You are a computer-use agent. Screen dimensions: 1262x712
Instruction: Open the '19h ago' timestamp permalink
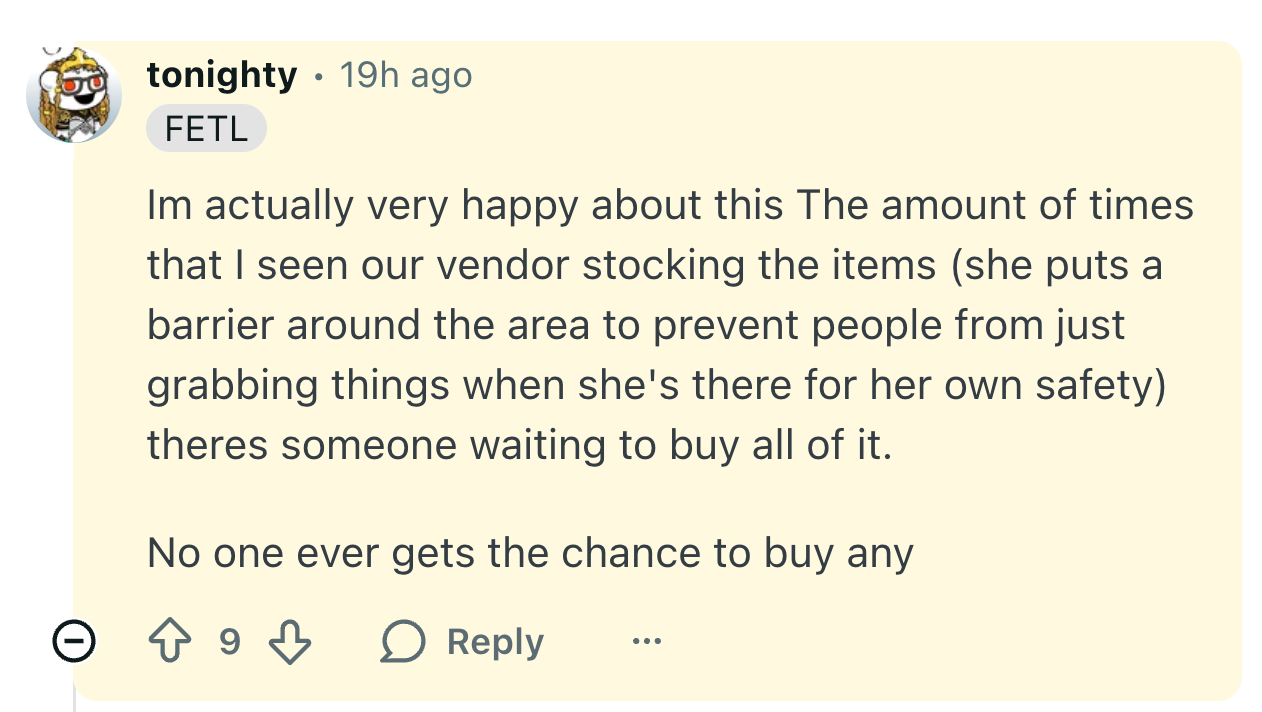click(x=406, y=75)
